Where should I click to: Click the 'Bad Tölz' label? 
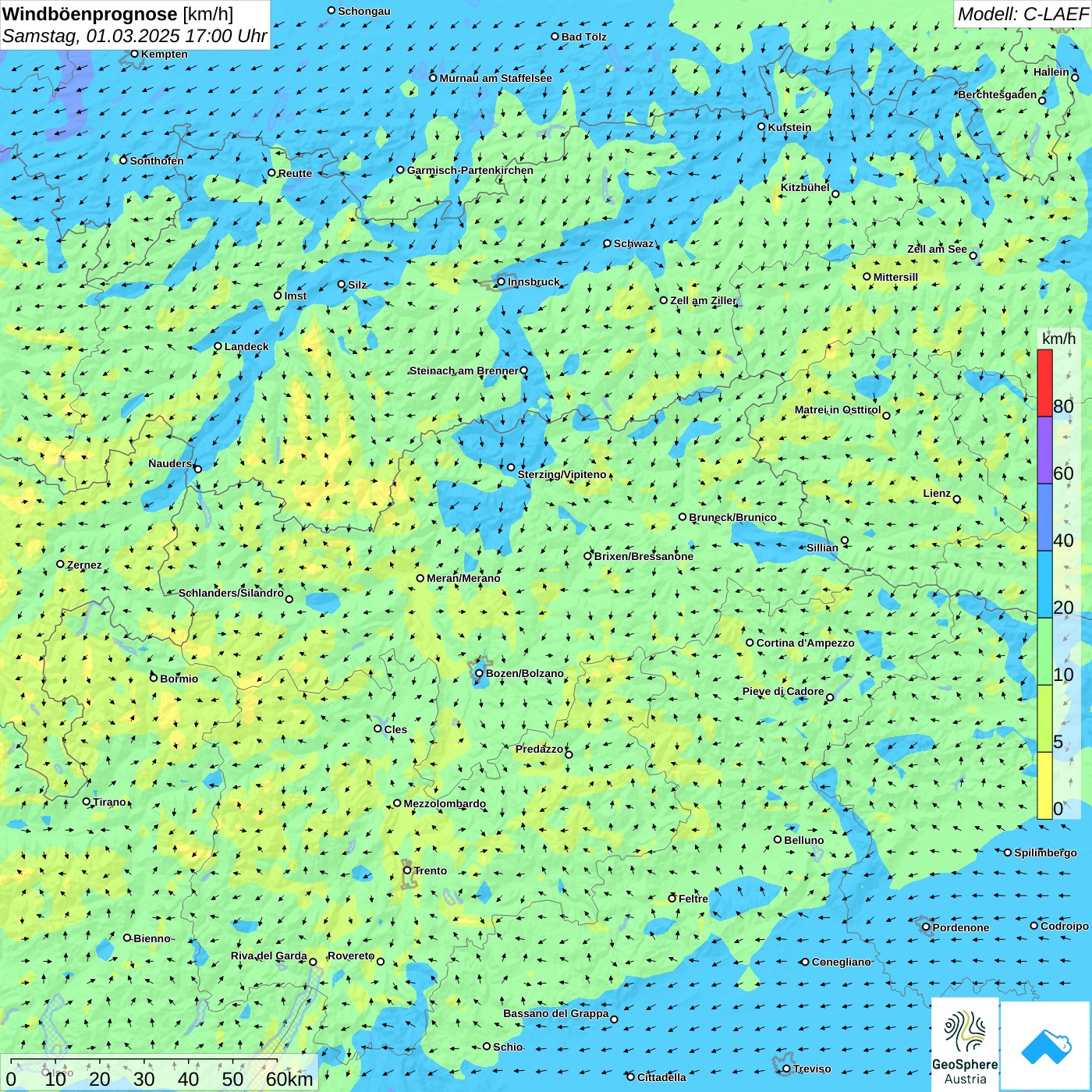[583, 37]
